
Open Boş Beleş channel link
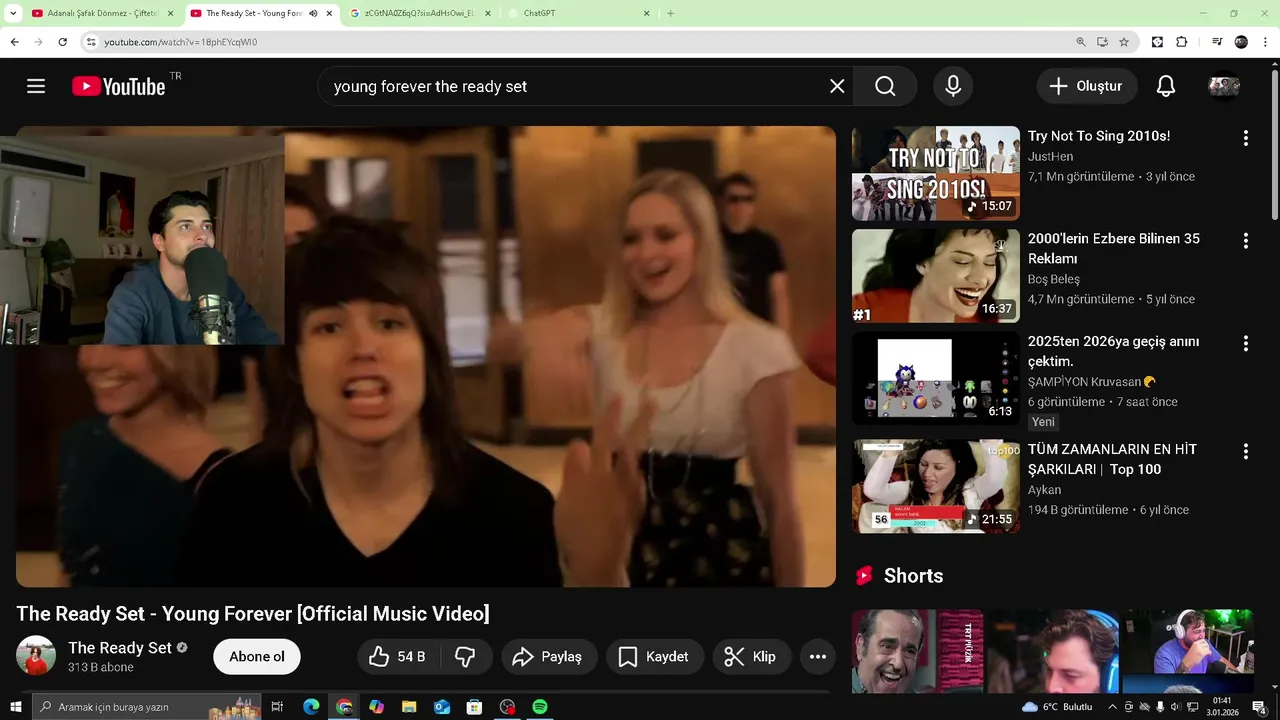pos(1054,279)
